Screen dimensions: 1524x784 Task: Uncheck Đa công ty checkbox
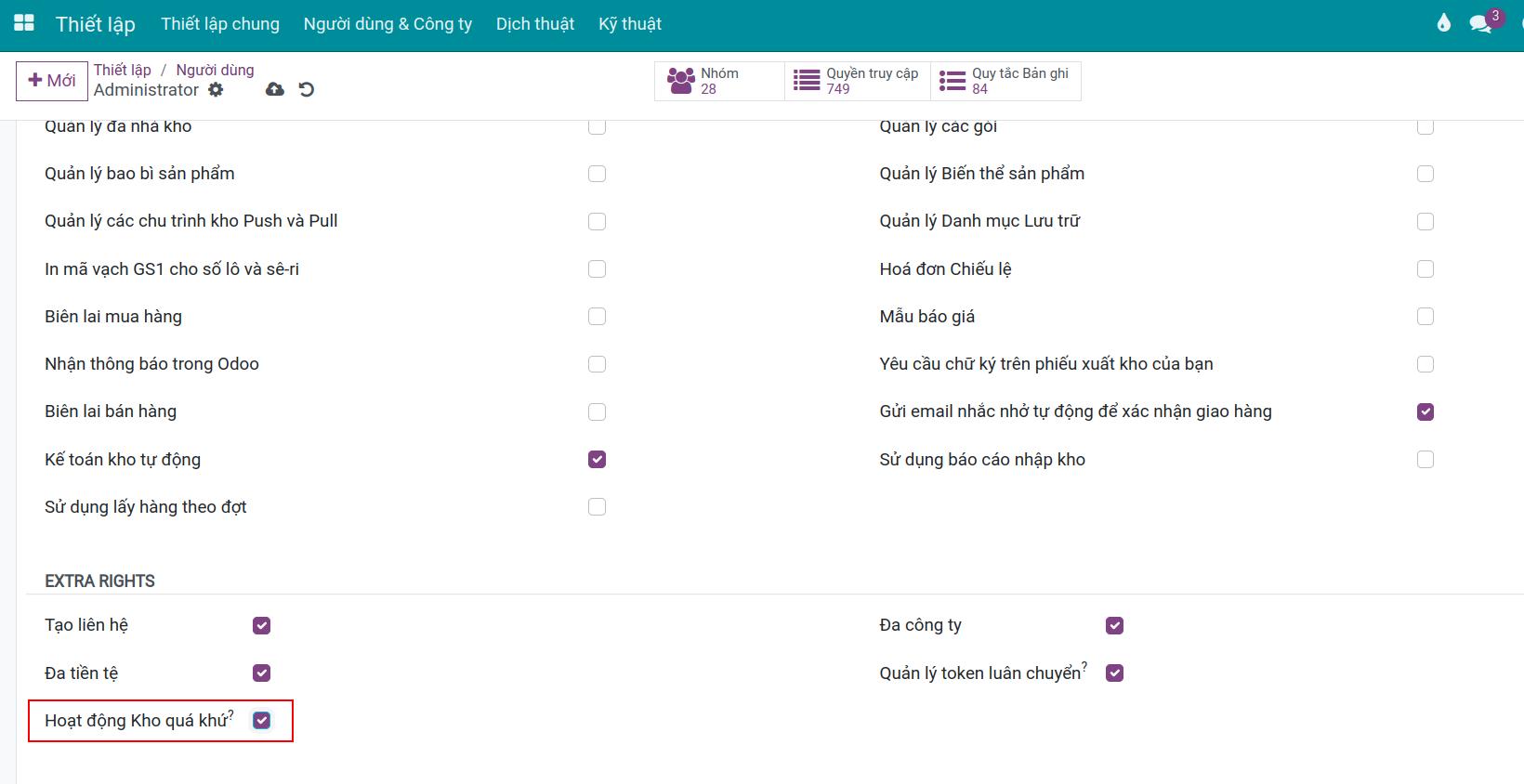[1114, 625]
